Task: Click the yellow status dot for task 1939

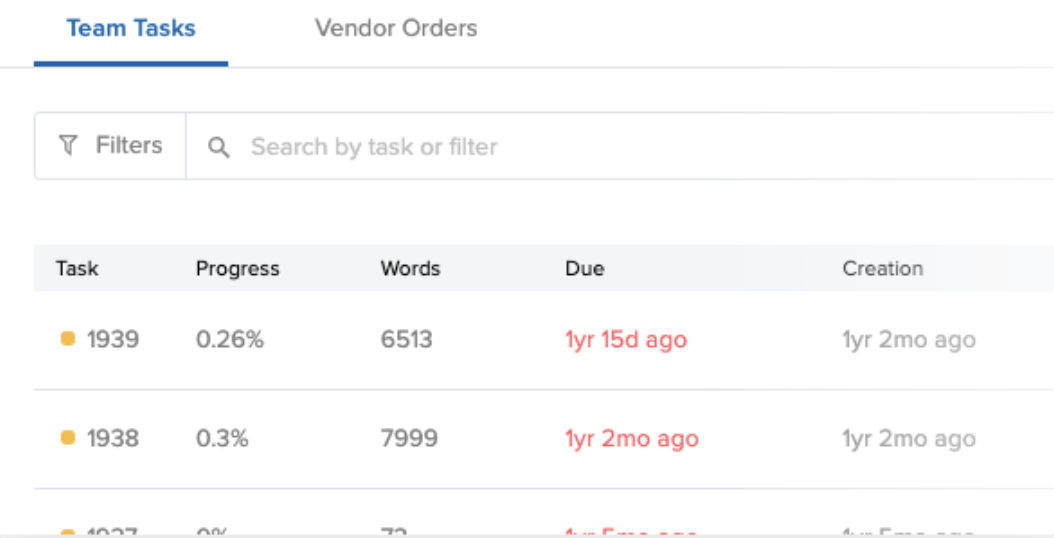Action: (68, 339)
